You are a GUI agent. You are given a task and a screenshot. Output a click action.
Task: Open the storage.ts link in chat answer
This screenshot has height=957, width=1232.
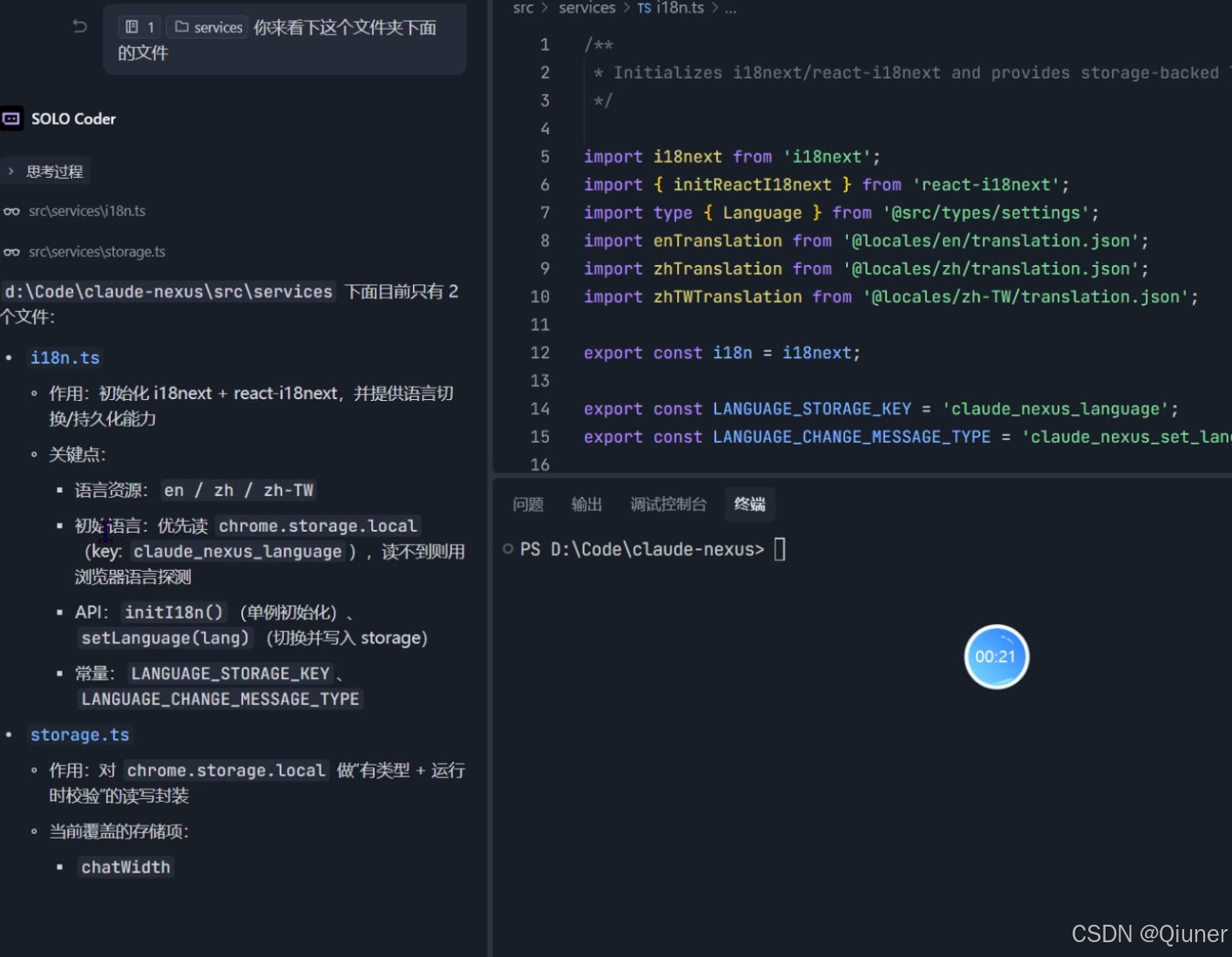click(x=79, y=735)
